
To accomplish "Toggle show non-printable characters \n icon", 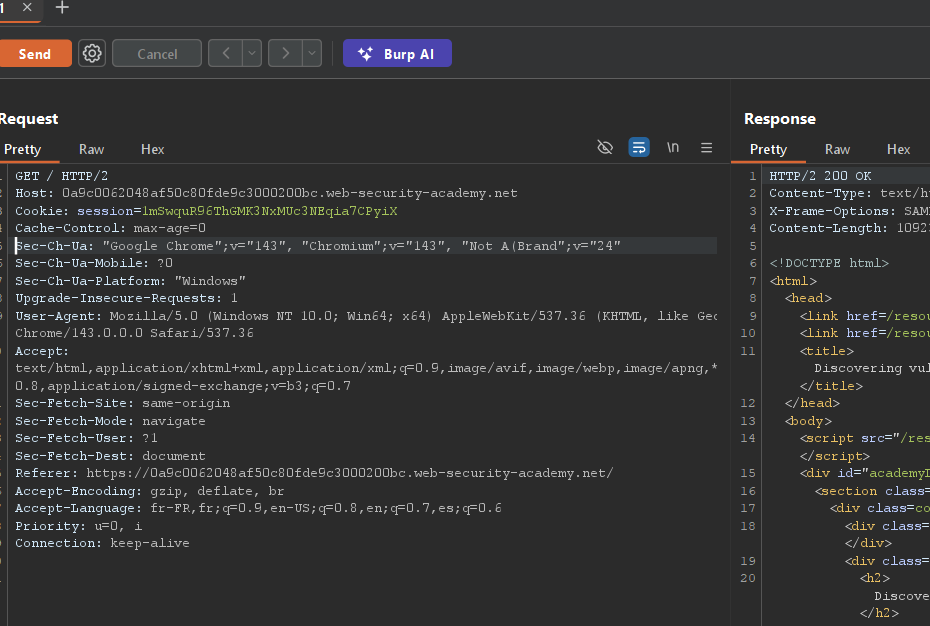I will coord(673,148).
